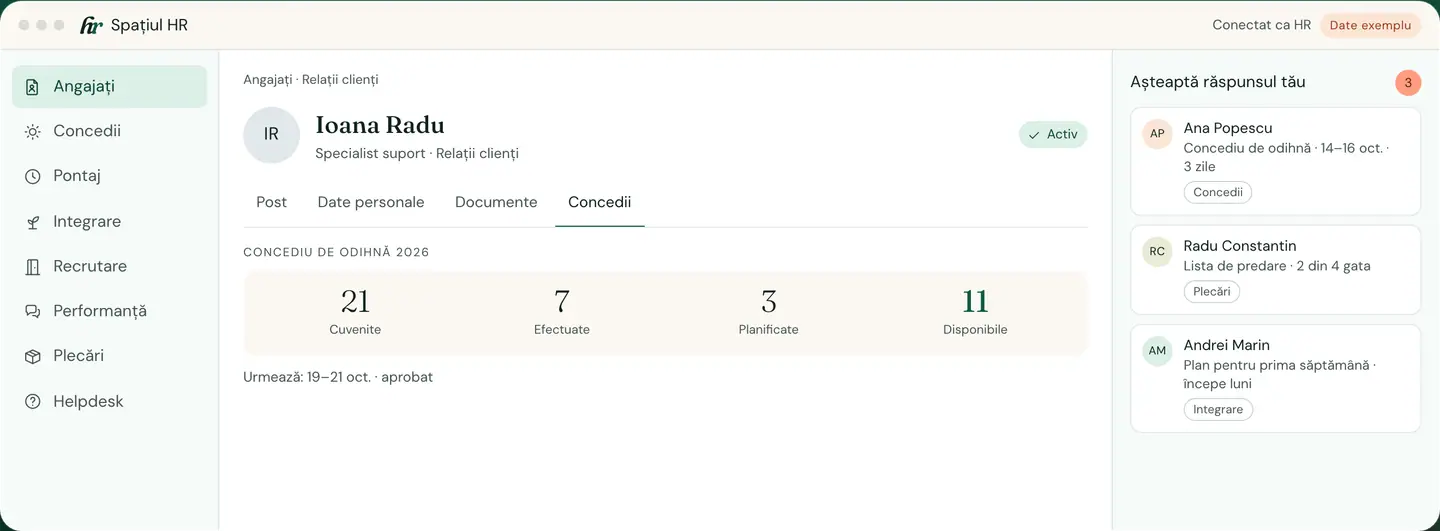Image resolution: width=1440 pixels, height=531 pixels.
Task: Click the RC avatar for Radu Constantin
Action: click(1157, 252)
